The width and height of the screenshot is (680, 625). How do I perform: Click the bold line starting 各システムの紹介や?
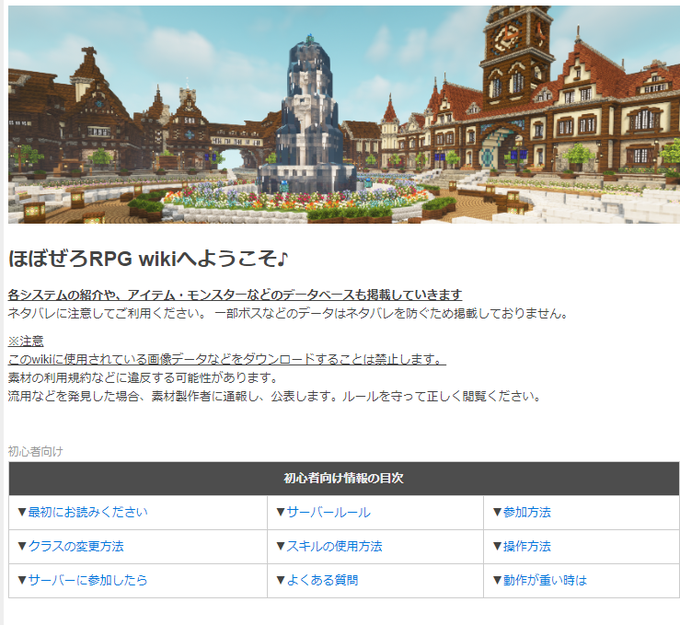(x=235, y=295)
